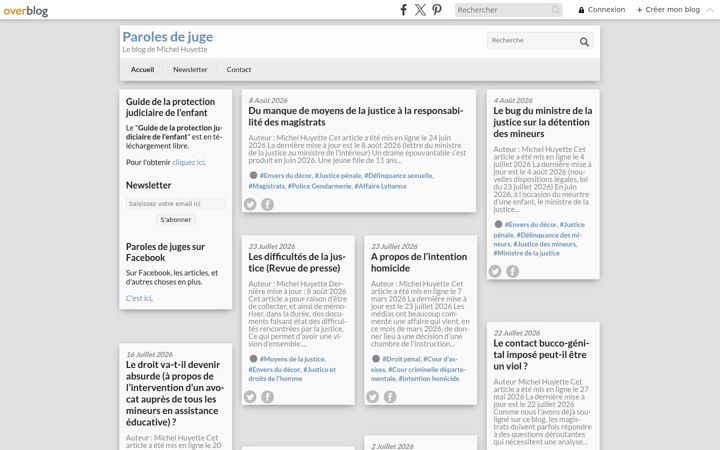
Task: Click tag icon in 'A propos de l'intention homicide' card
Action: (376, 359)
